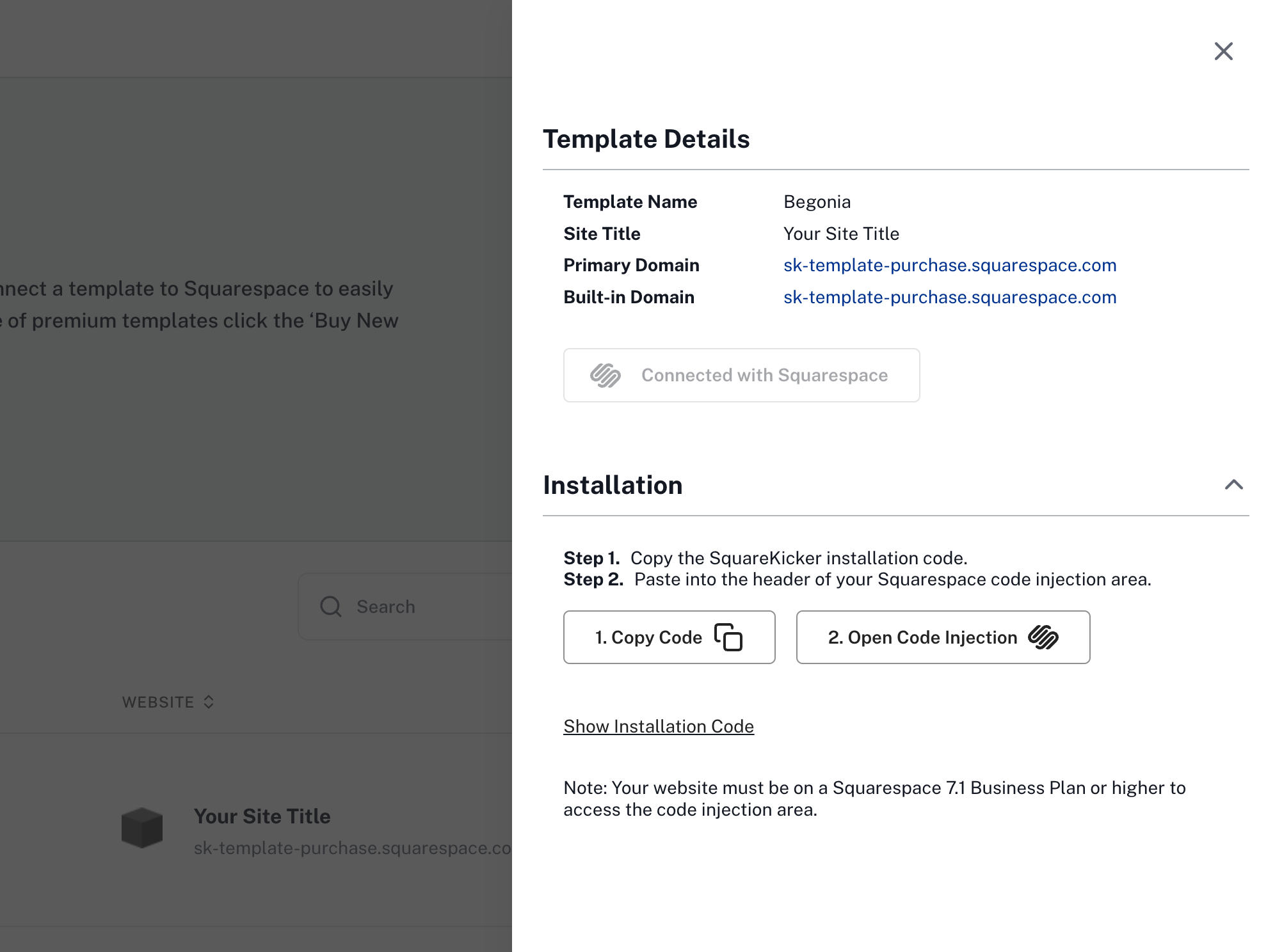
Task: Open the Built-in Domain link
Action: coord(950,297)
